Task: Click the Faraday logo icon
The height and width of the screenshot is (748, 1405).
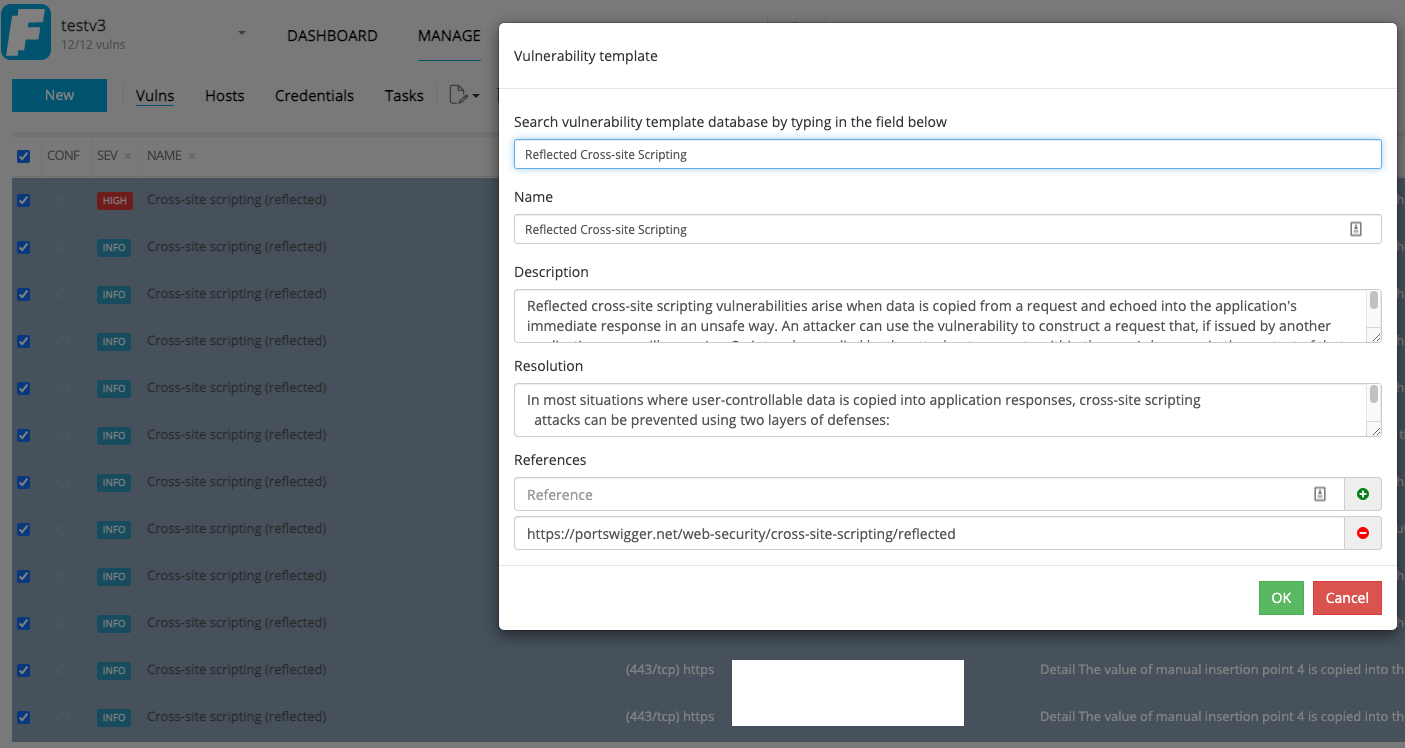Action: click(26, 31)
